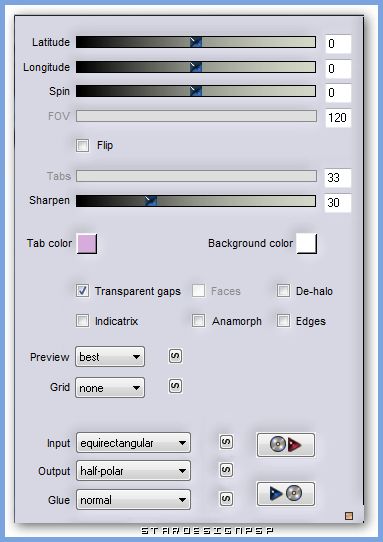Open the Input dropdown showing equirectangular
Screen dimensions: 383x542
coord(133,443)
